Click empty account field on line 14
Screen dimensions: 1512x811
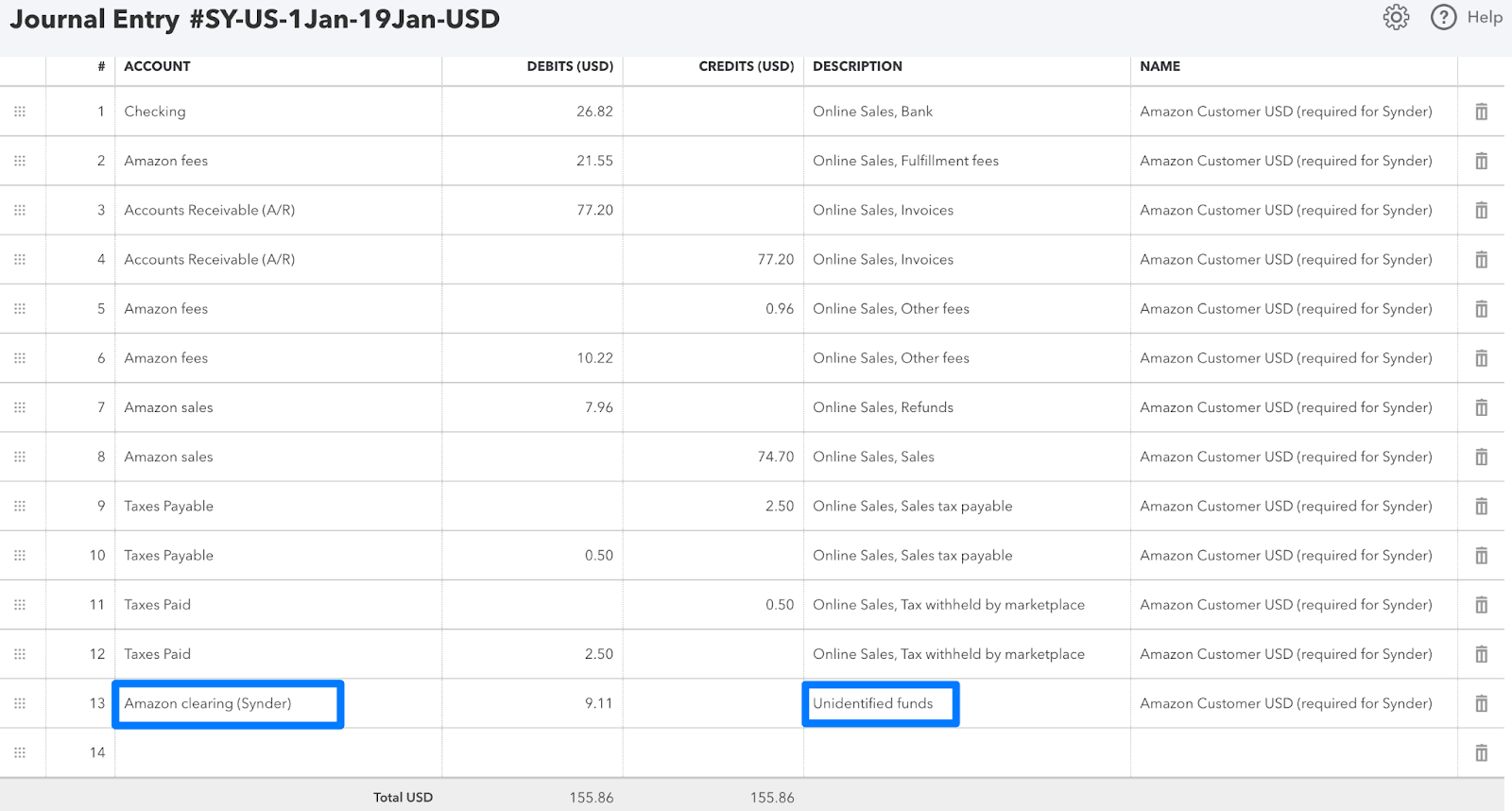(x=278, y=752)
